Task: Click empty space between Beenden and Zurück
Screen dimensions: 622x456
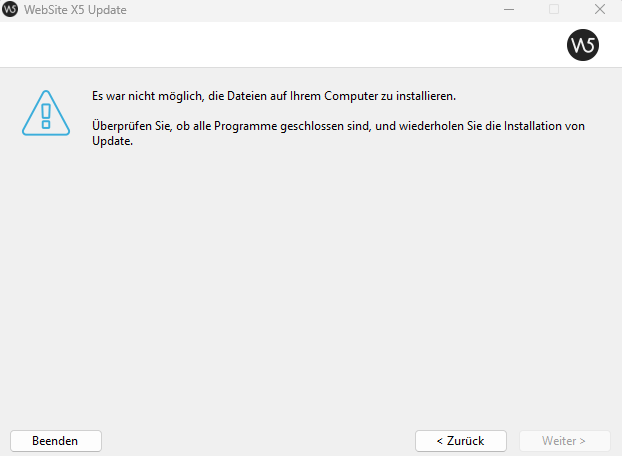Action: [258, 440]
